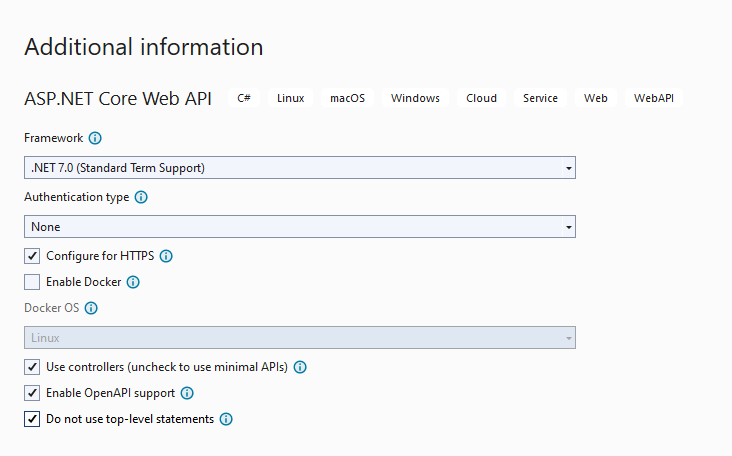Click the Enable OpenAPI support info icon
This screenshot has height=456, width=732.
pyautogui.click(x=187, y=393)
